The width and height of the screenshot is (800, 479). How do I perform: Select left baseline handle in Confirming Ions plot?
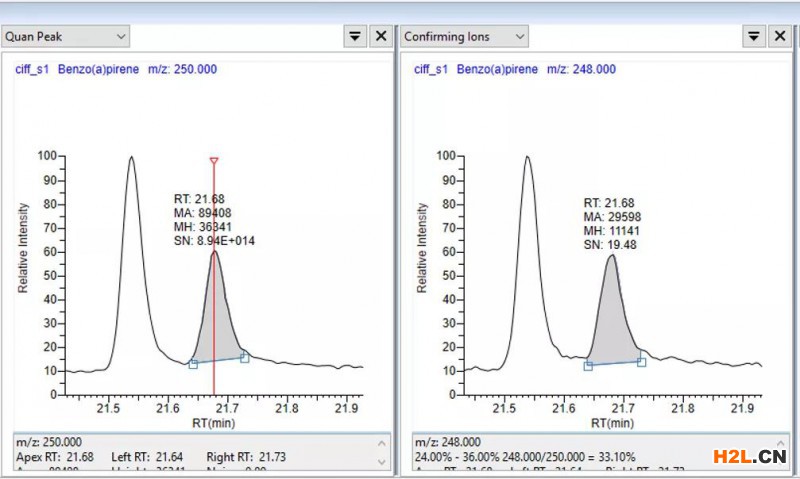point(588,366)
